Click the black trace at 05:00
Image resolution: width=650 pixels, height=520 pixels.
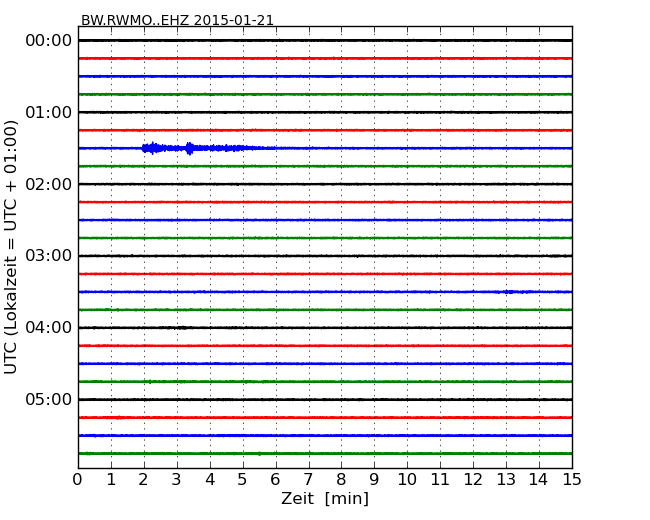point(325,399)
